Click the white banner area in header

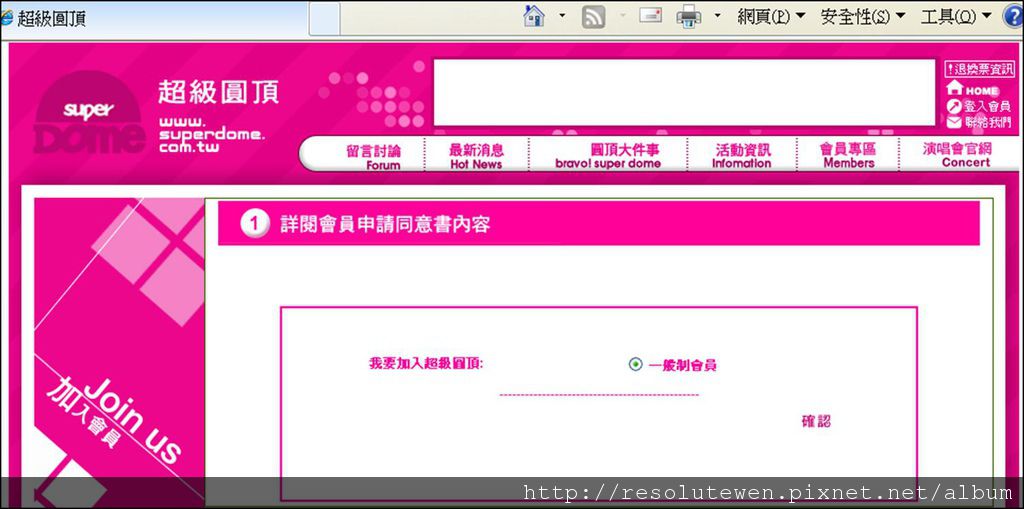[684, 92]
